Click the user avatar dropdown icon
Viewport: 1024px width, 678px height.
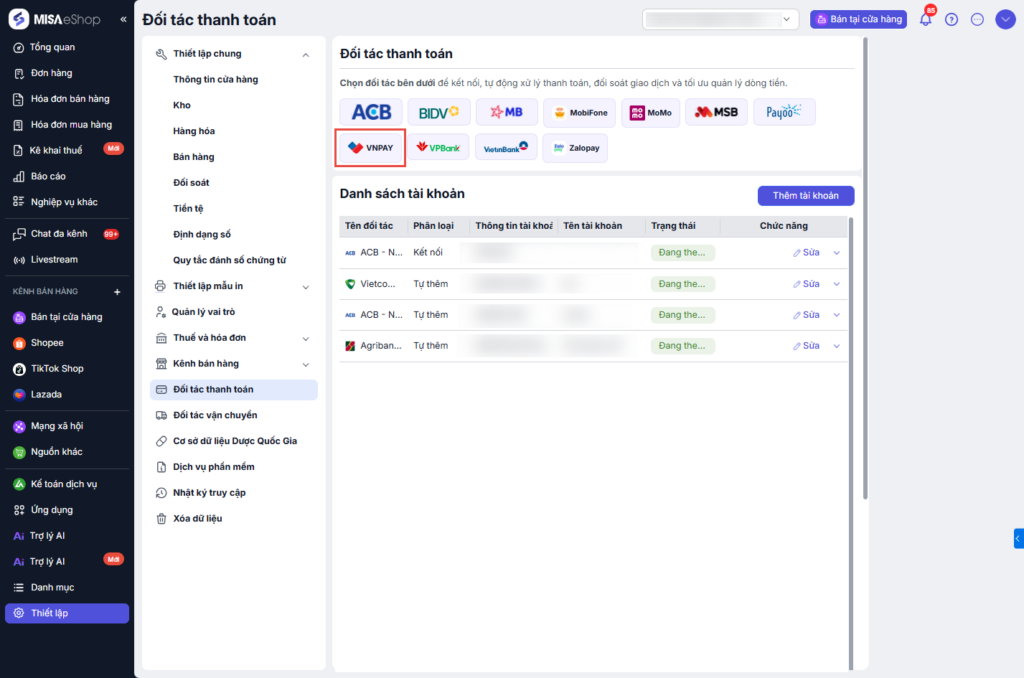coord(1005,19)
